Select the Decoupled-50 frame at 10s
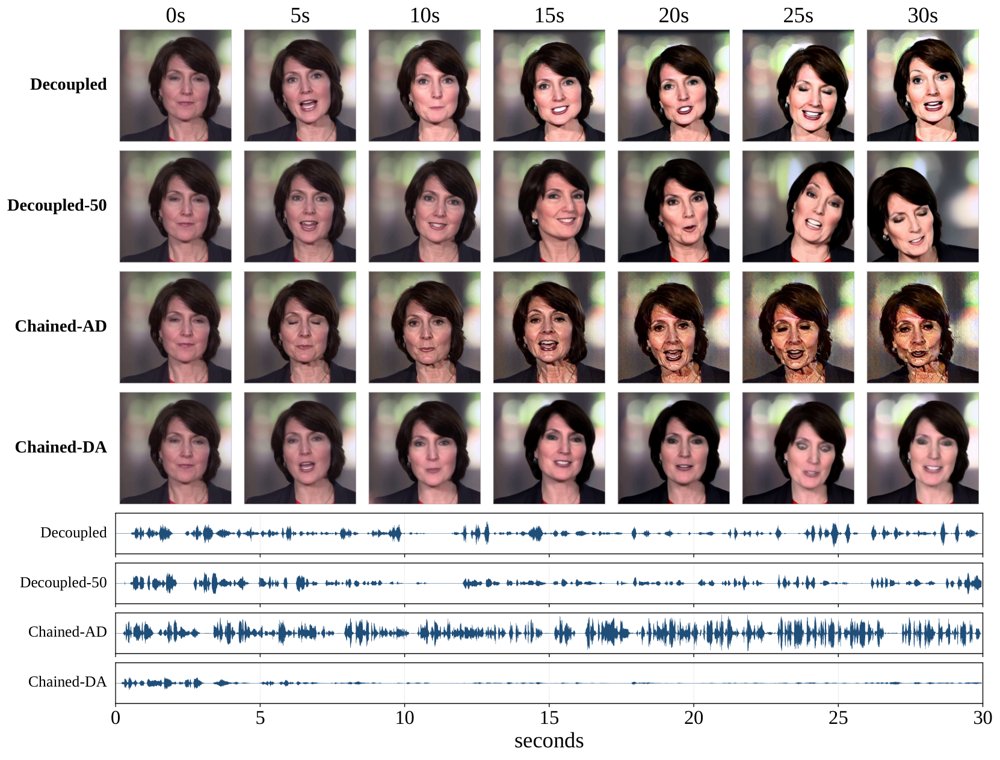 click(424, 207)
